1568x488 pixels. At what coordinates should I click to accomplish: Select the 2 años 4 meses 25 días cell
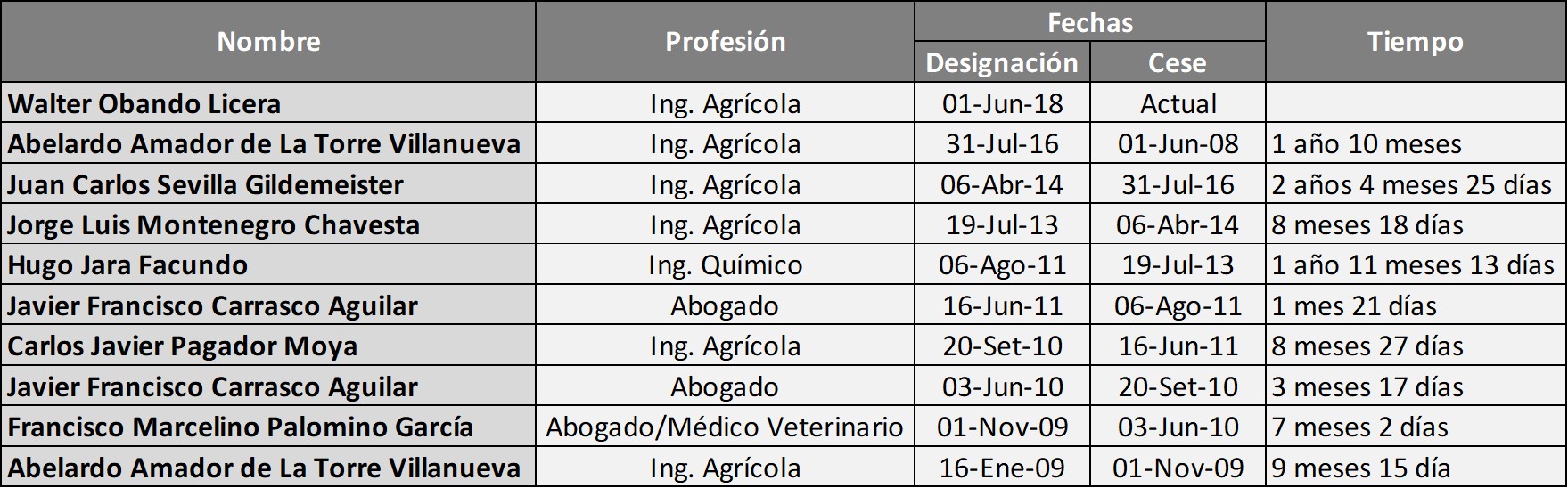click(1412, 185)
